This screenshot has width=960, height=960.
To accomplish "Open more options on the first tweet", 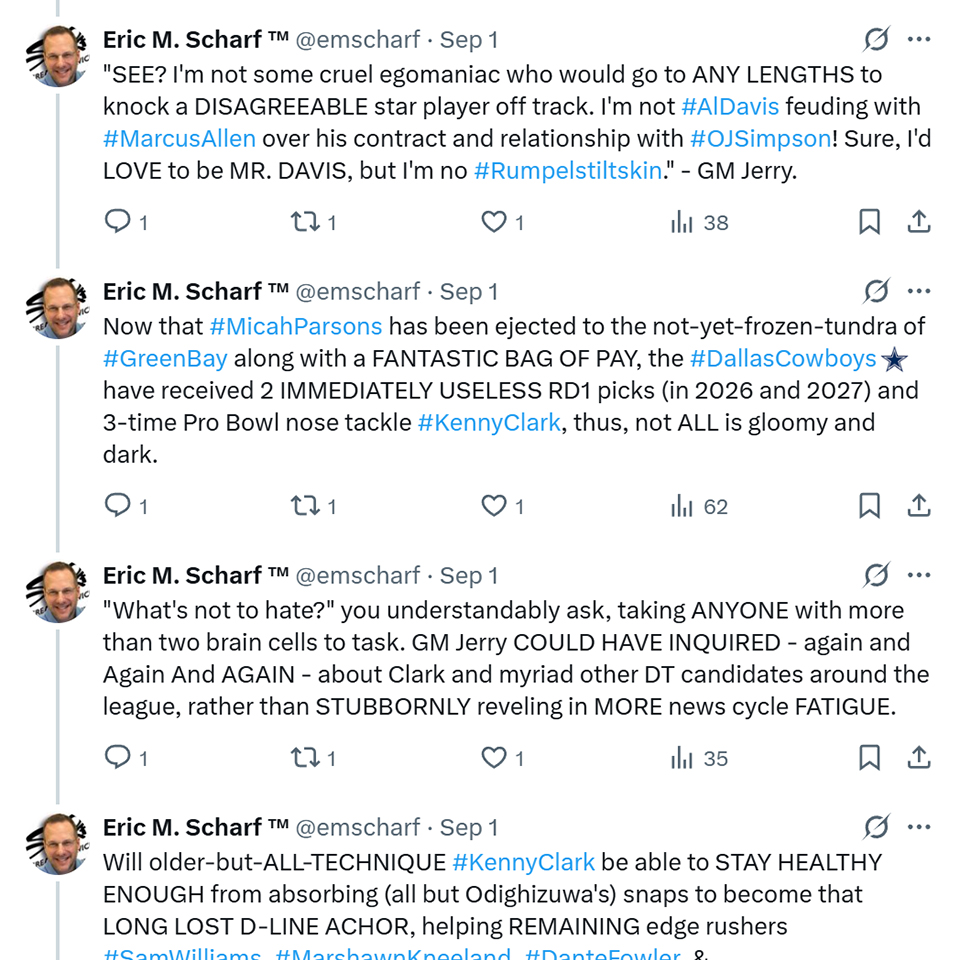I will click(x=919, y=40).
